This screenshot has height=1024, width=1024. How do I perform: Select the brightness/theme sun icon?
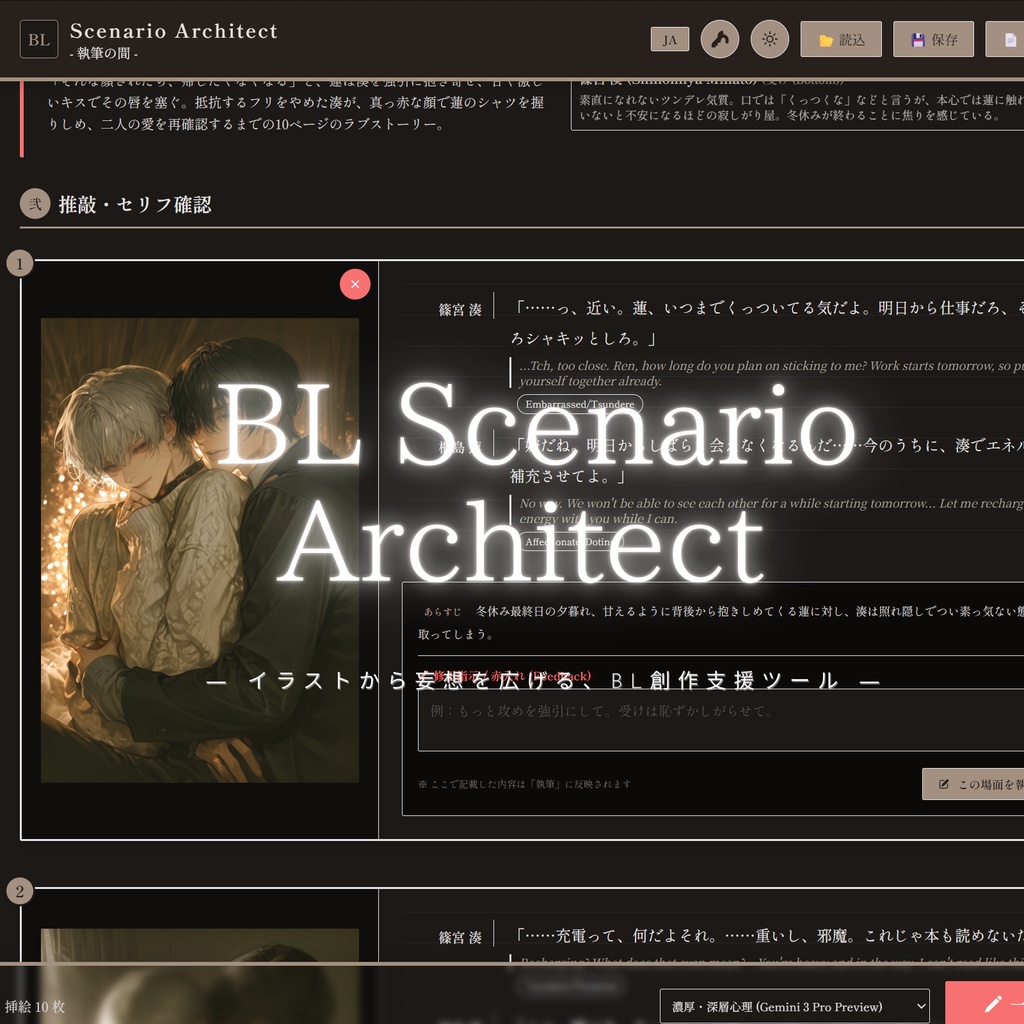[x=770, y=39]
